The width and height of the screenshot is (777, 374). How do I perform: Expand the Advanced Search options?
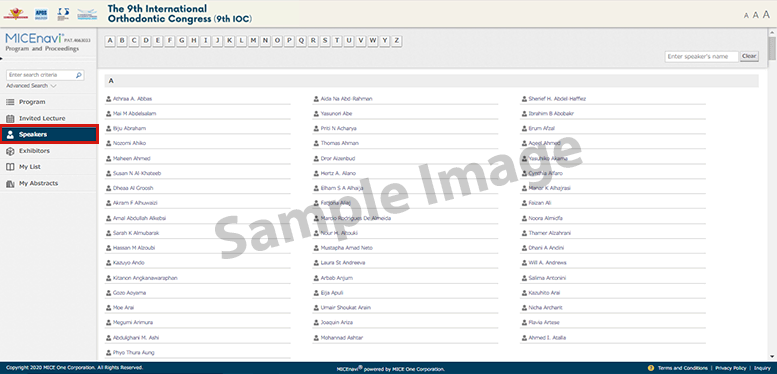[x=31, y=86]
